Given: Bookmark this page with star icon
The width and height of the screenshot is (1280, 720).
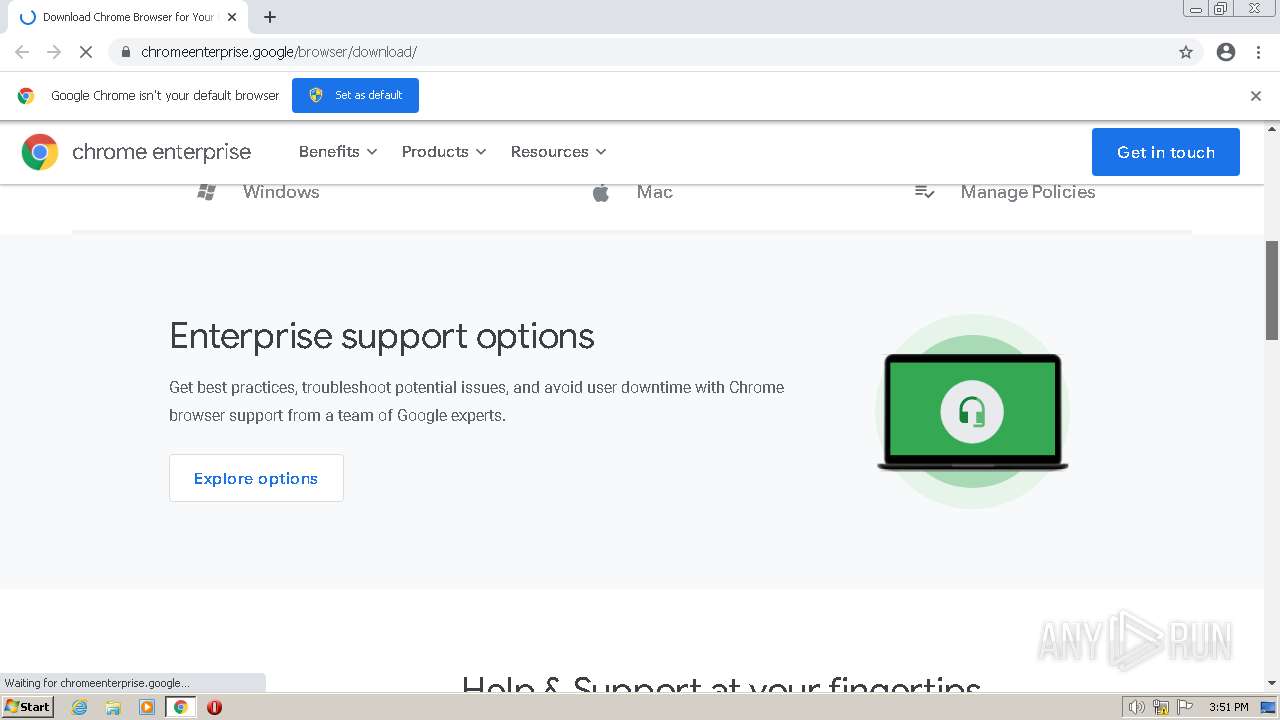Looking at the screenshot, I should pyautogui.click(x=1186, y=52).
